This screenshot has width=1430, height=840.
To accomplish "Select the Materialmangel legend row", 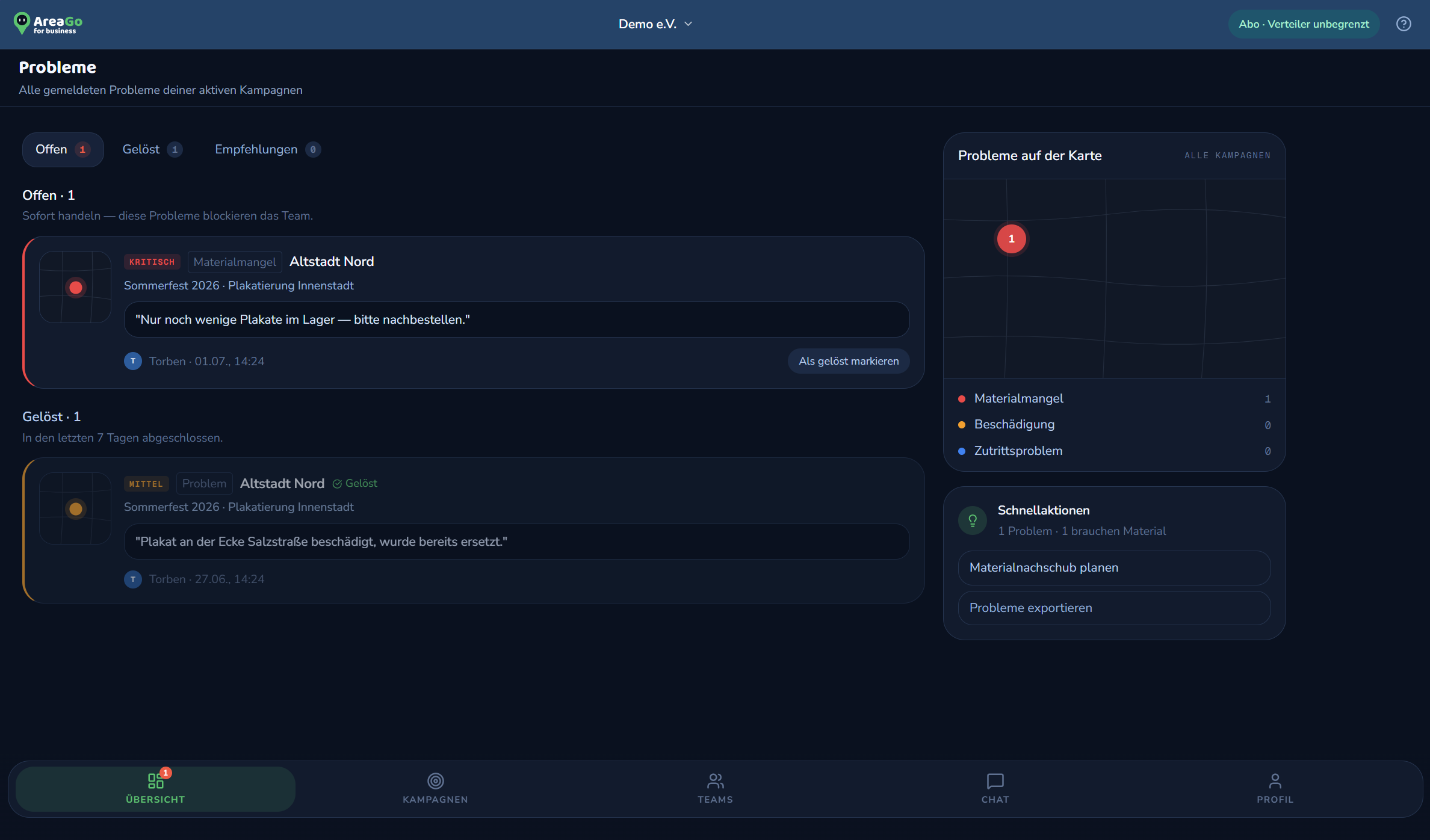I will pos(1114,398).
